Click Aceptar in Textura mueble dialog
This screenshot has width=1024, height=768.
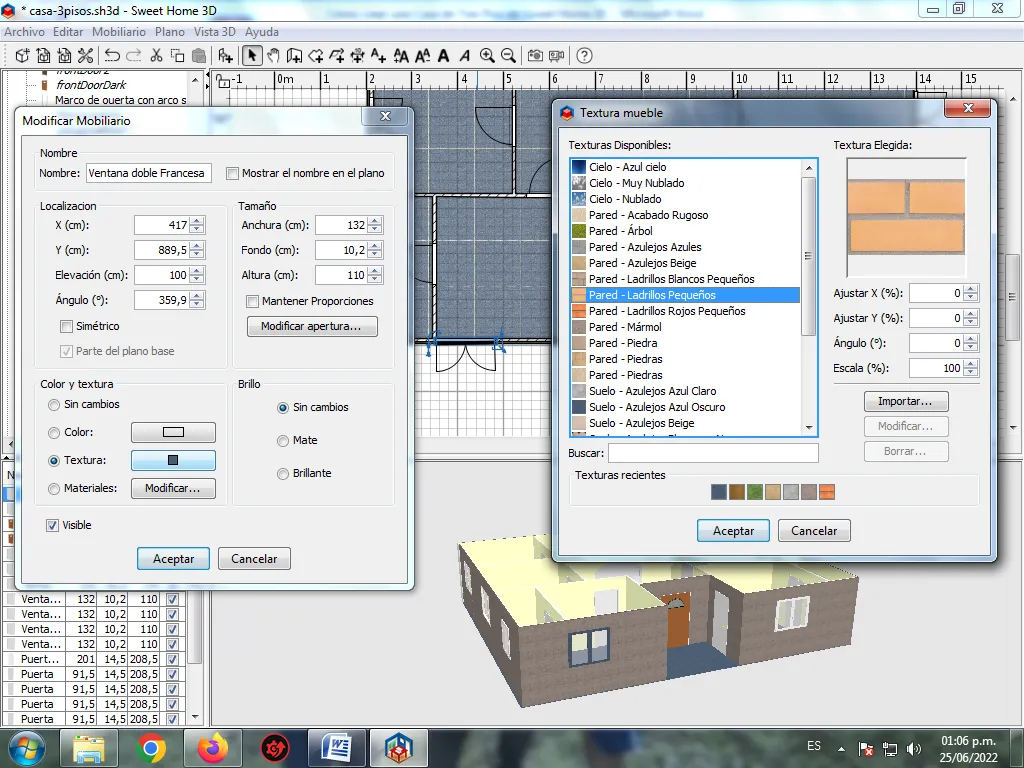(733, 531)
